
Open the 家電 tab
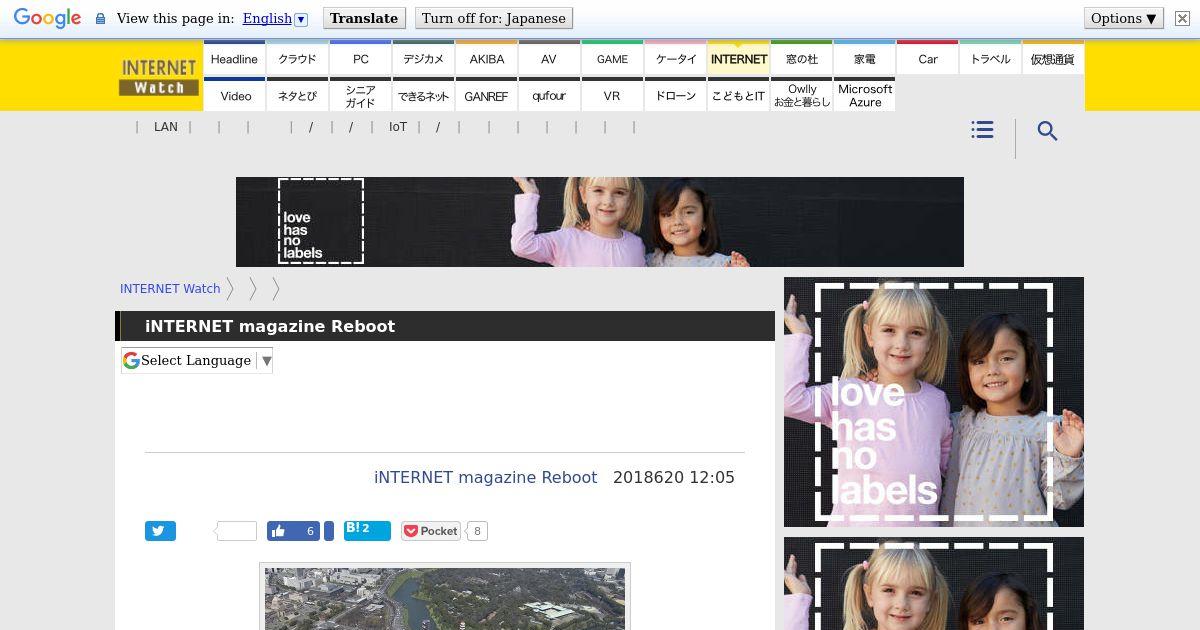(x=864, y=59)
